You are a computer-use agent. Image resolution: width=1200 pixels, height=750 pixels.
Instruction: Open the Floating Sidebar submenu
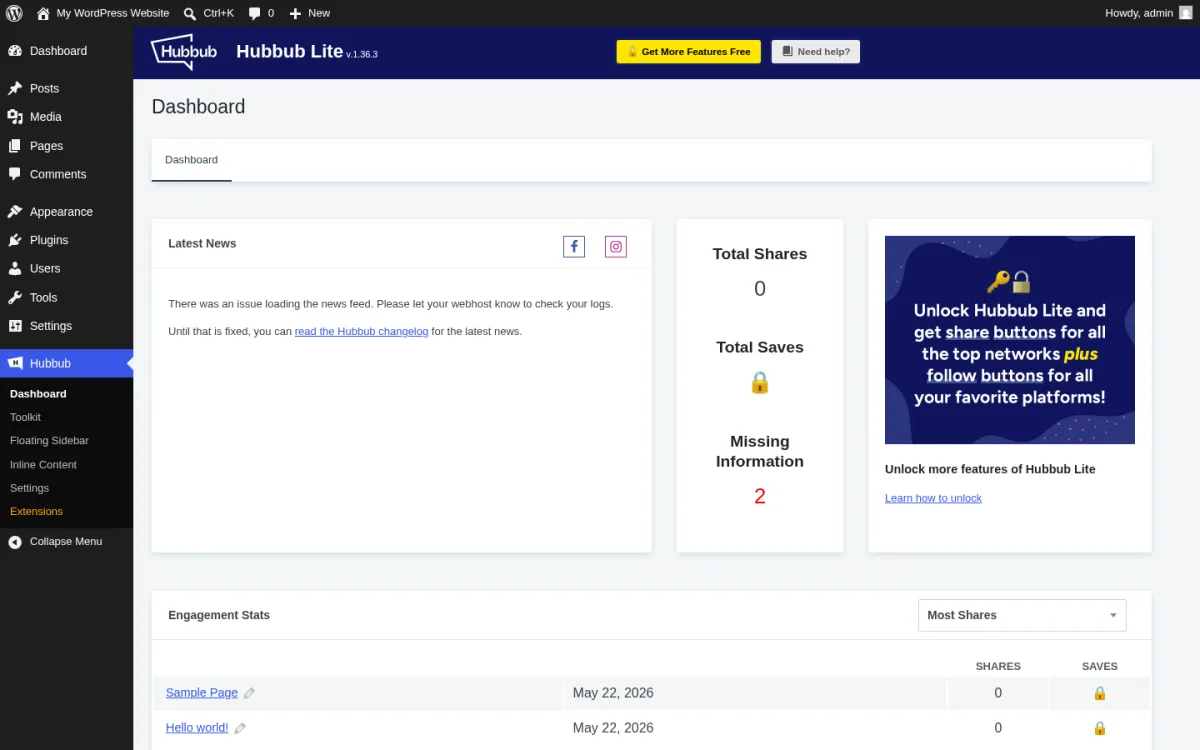coord(49,441)
